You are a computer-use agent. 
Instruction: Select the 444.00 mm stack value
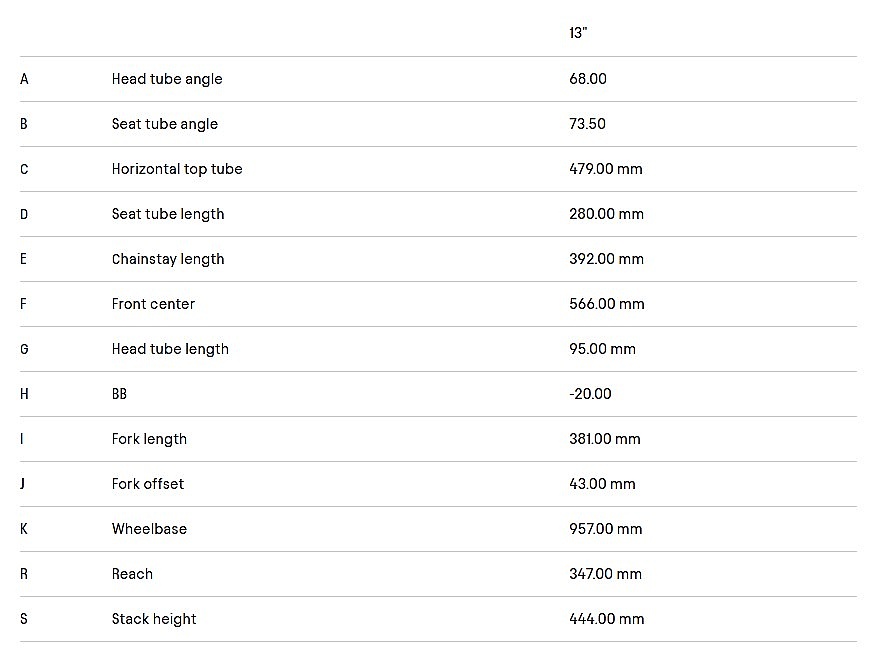(x=607, y=619)
